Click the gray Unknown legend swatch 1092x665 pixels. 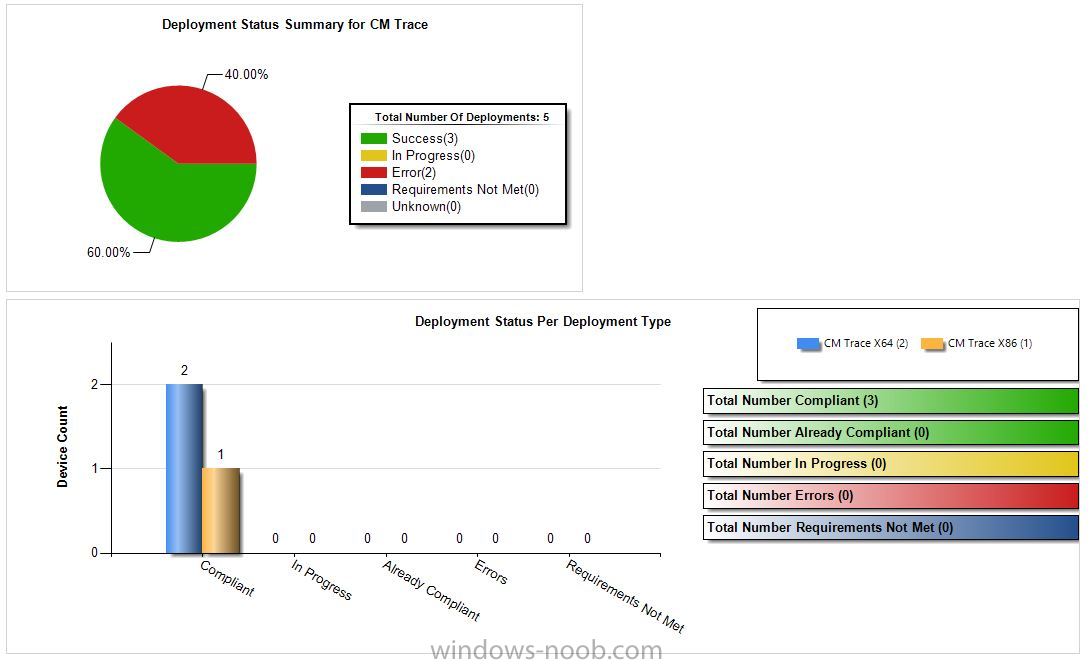(373, 206)
